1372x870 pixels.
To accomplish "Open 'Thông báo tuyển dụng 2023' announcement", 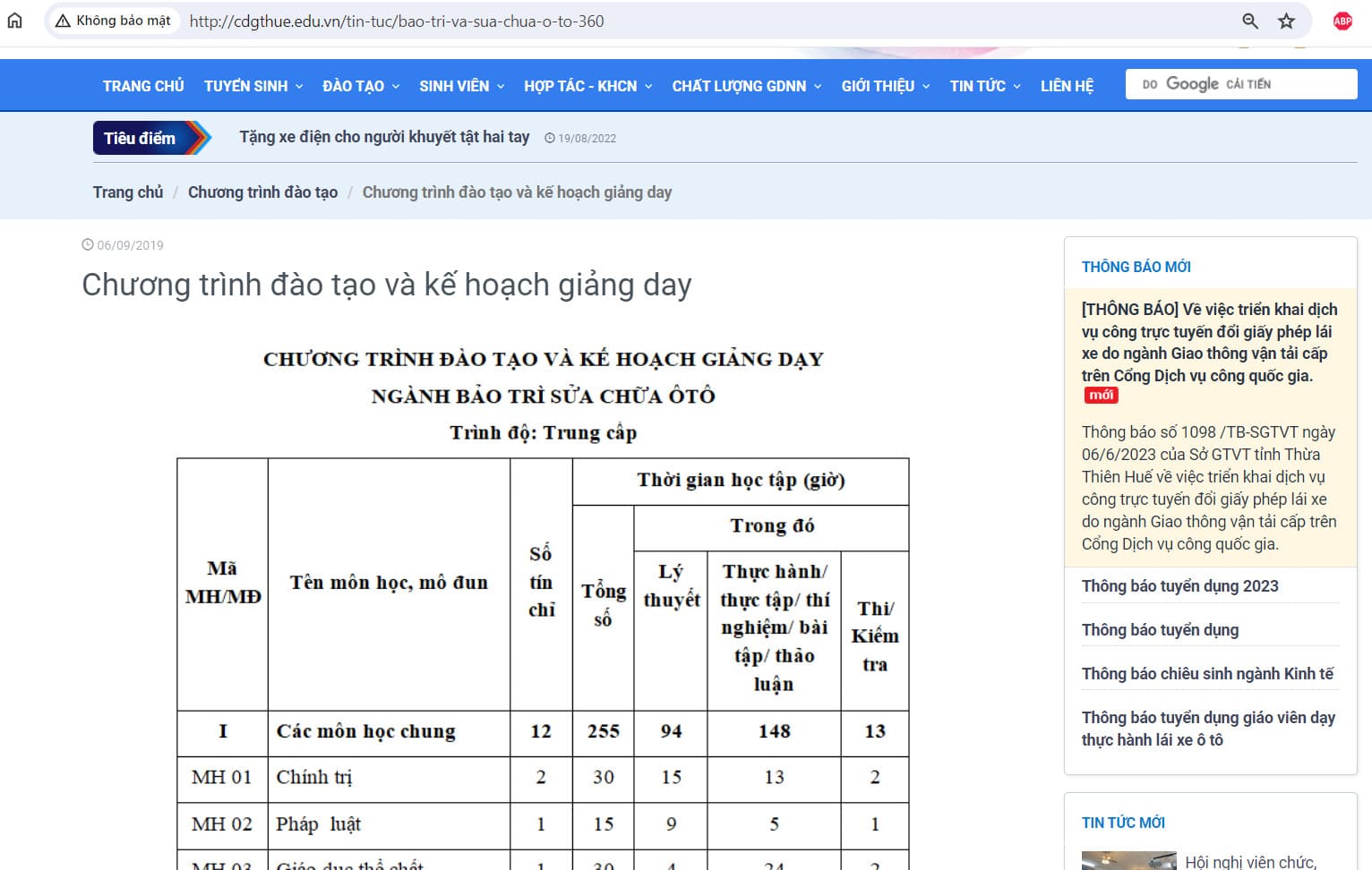I will coord(1179,586).
